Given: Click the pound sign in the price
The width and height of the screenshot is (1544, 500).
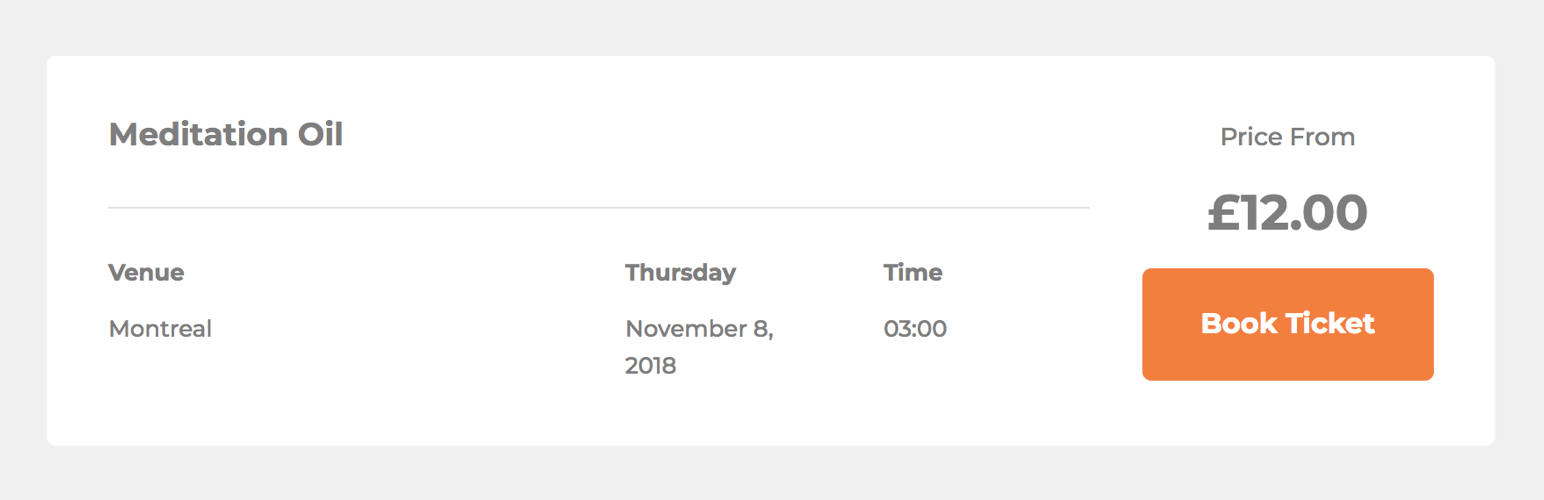Looking at the screenshot, I should (1224, 212).
